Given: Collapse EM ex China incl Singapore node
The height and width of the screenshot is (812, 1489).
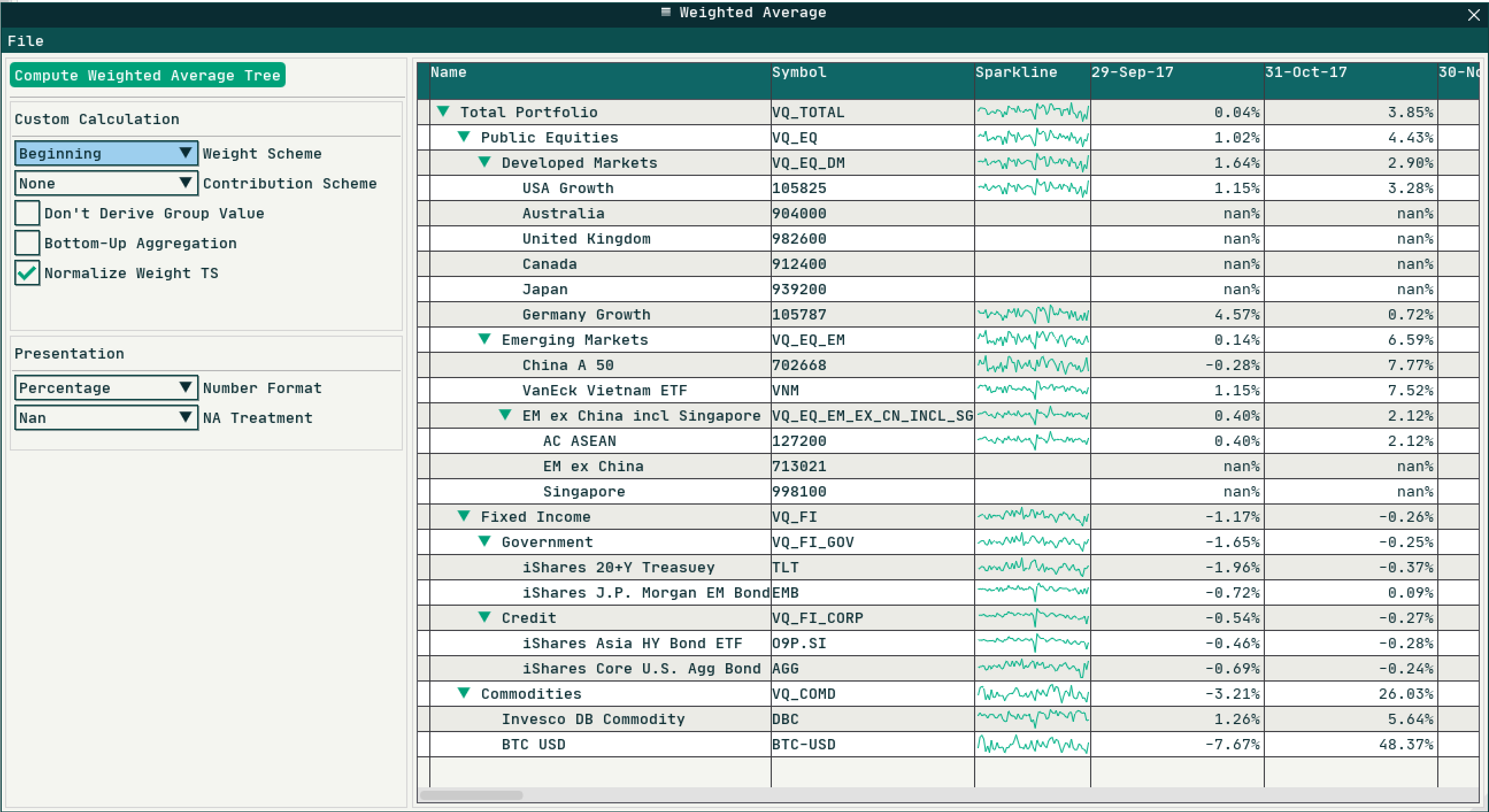Looking at the screenshot, I should coord(505,414).
